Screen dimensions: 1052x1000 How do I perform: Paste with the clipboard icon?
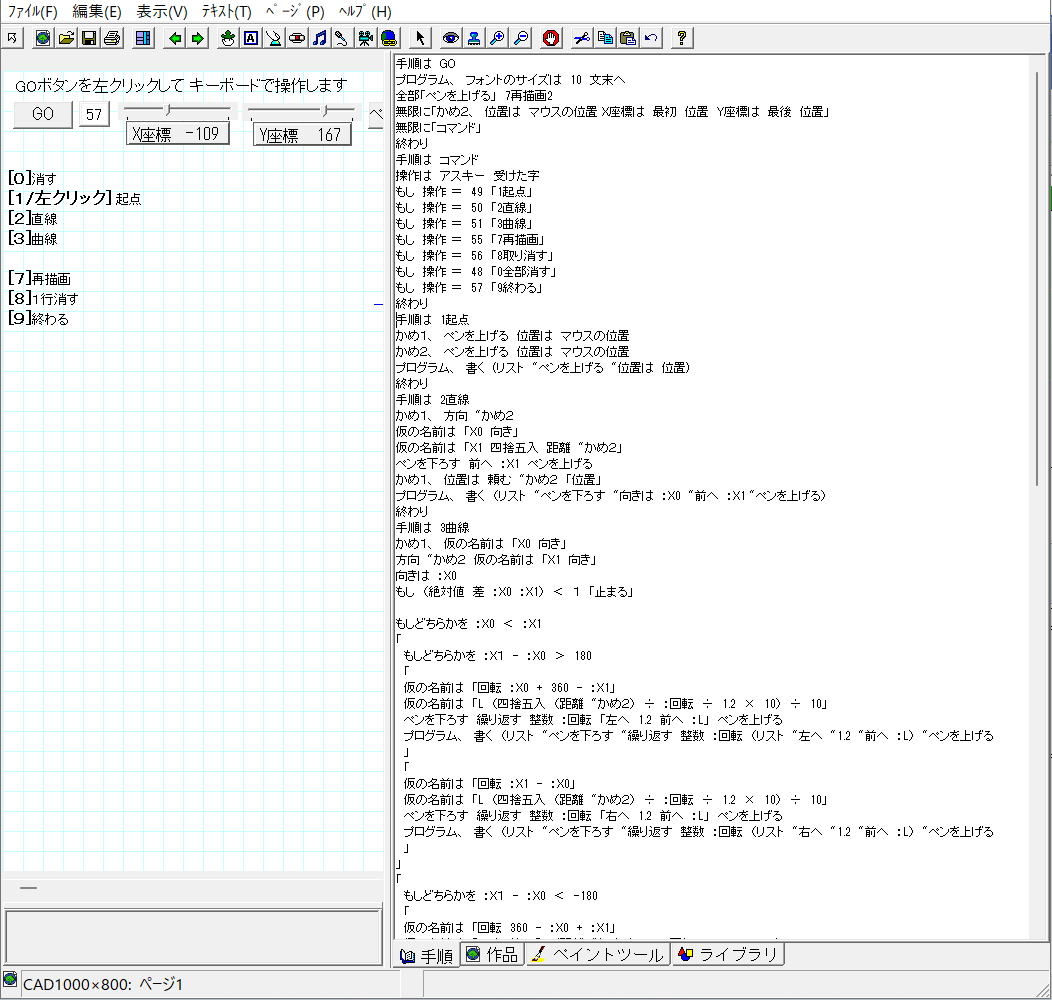tap(627, 38)
